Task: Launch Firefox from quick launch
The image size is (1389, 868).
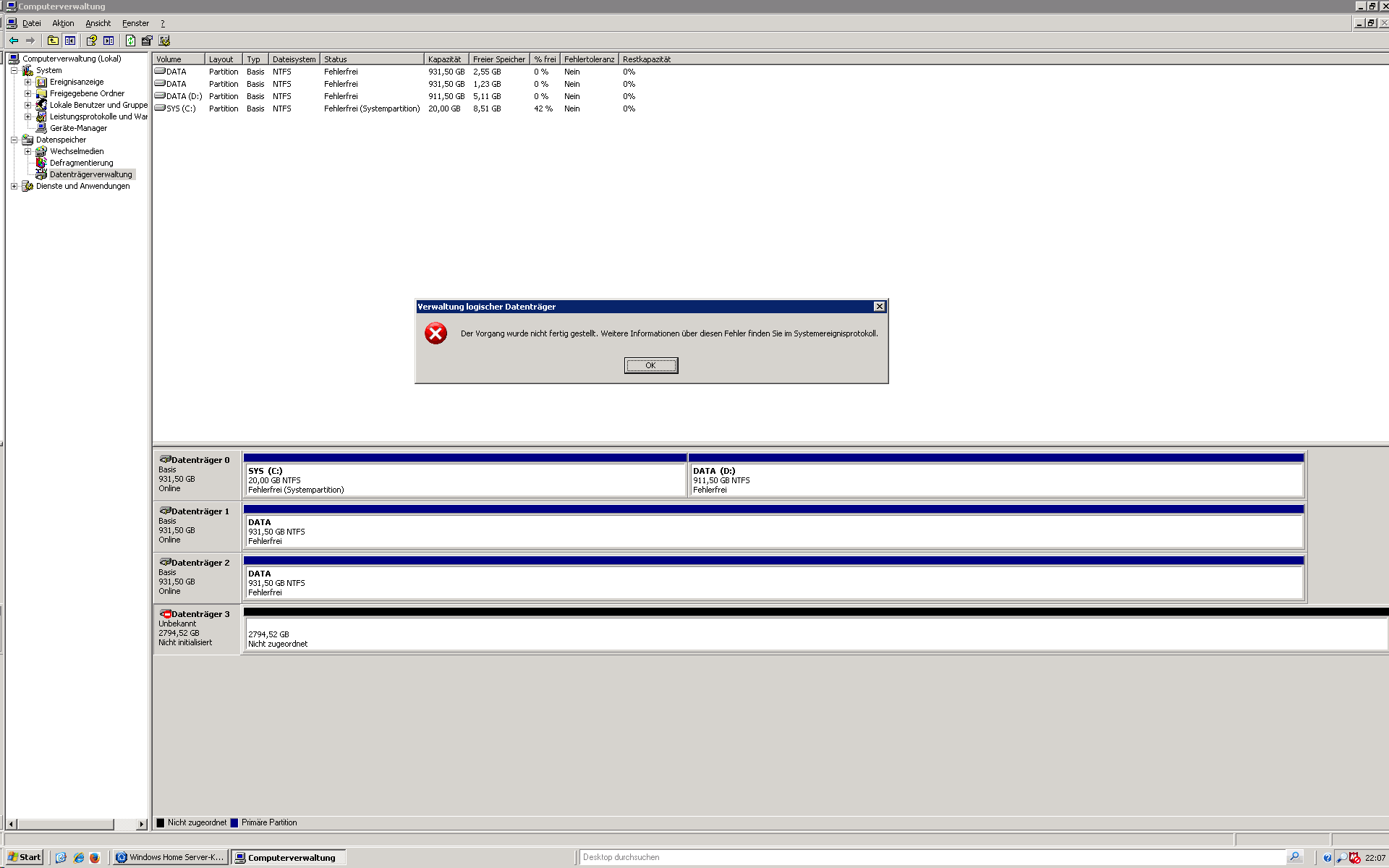Action: (95, 857)
